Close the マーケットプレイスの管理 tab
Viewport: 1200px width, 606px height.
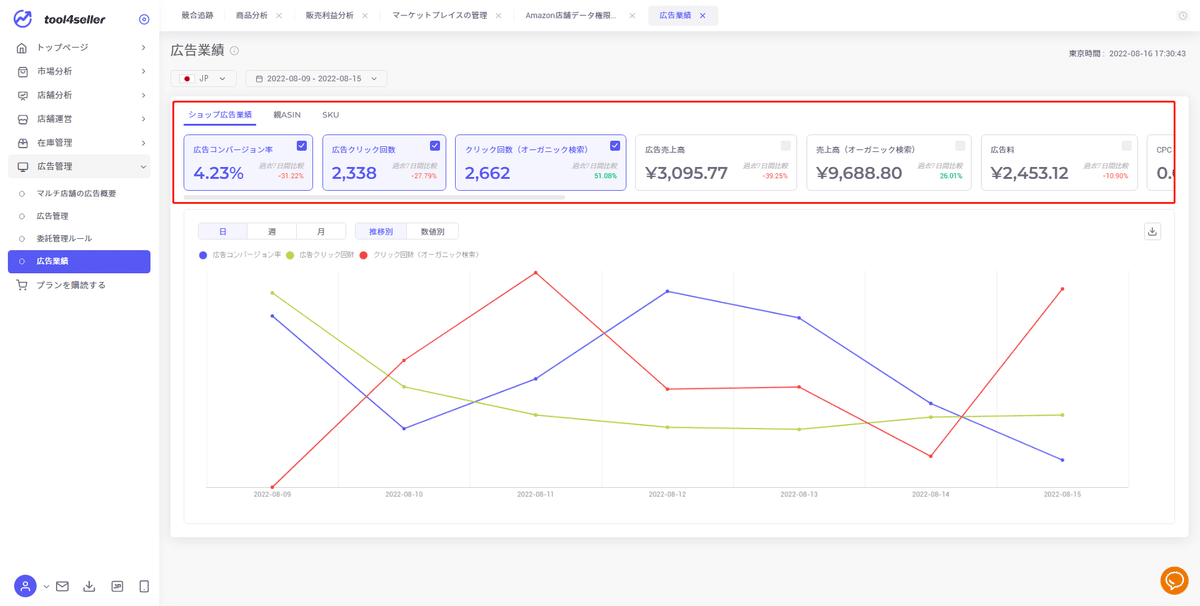point(498,16)
